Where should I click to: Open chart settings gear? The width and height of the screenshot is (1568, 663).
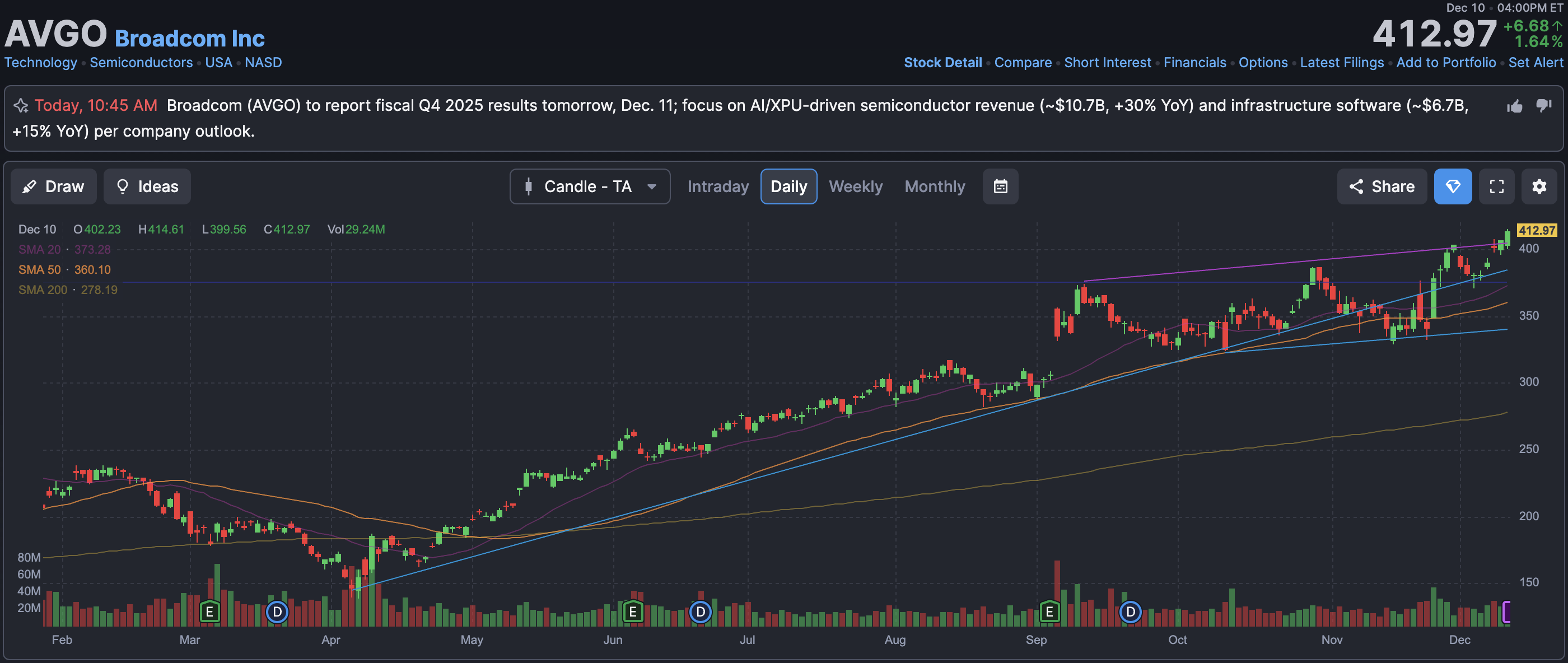pos(1539,186)
